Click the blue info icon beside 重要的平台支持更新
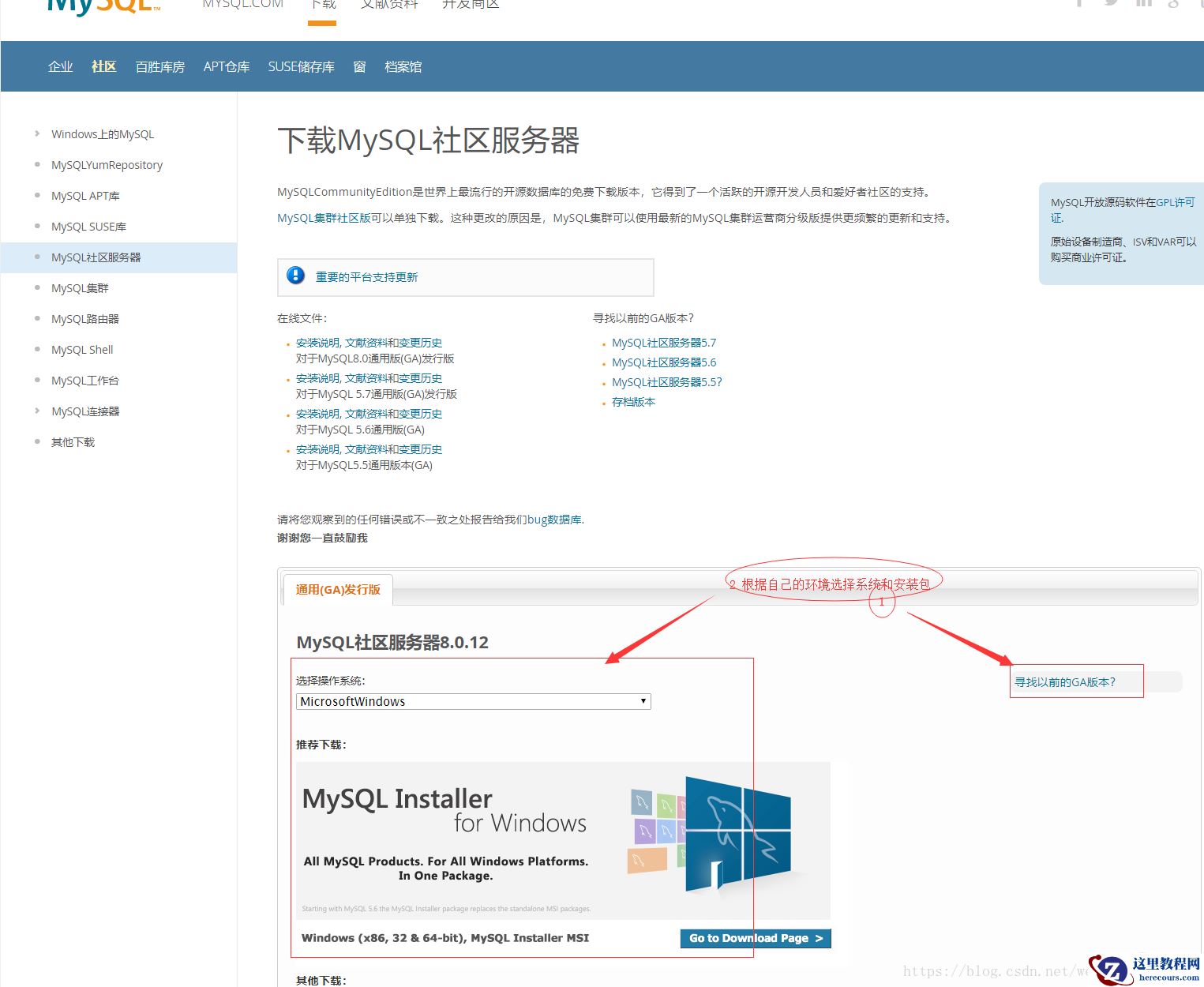The height and width of the screenshot is (987, 1204). 295,276
